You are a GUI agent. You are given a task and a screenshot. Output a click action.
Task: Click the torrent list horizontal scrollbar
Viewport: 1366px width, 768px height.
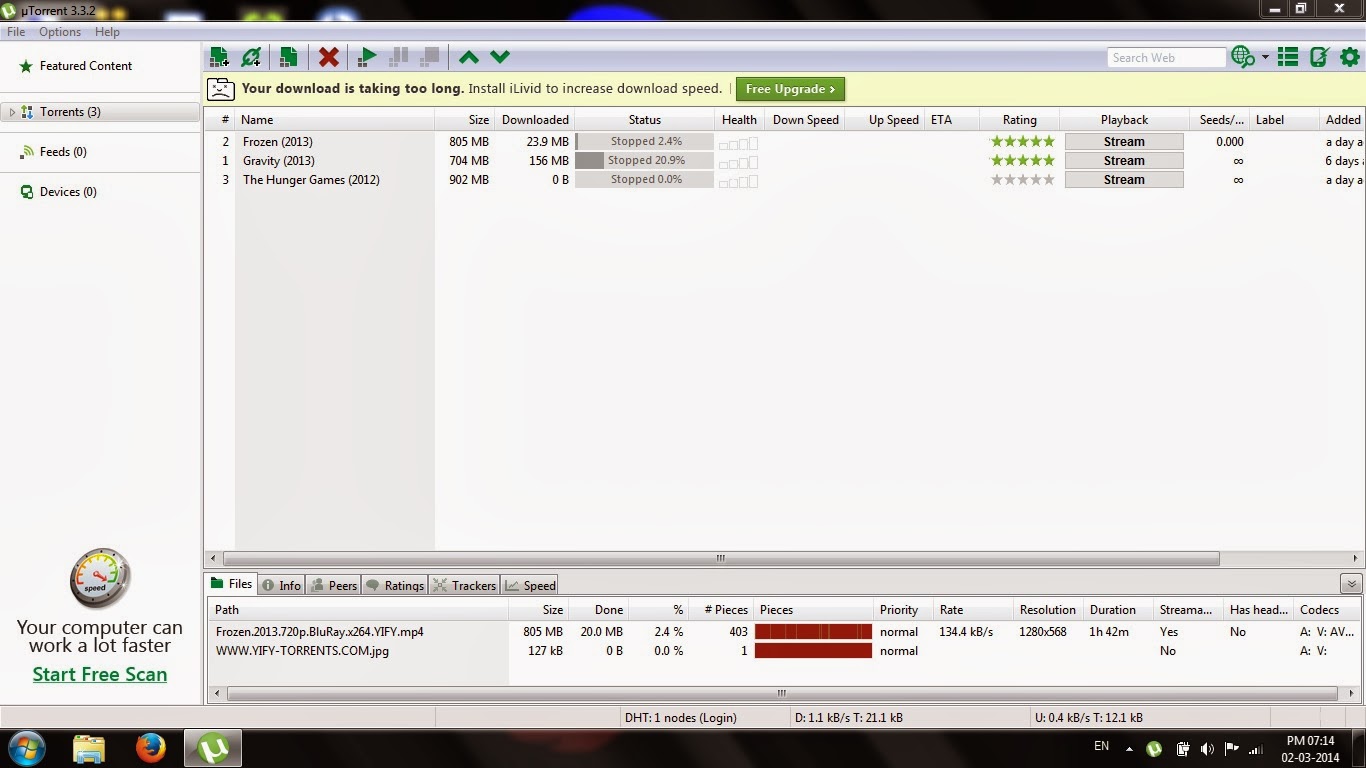pyautogui.click(x=721, y=559)
